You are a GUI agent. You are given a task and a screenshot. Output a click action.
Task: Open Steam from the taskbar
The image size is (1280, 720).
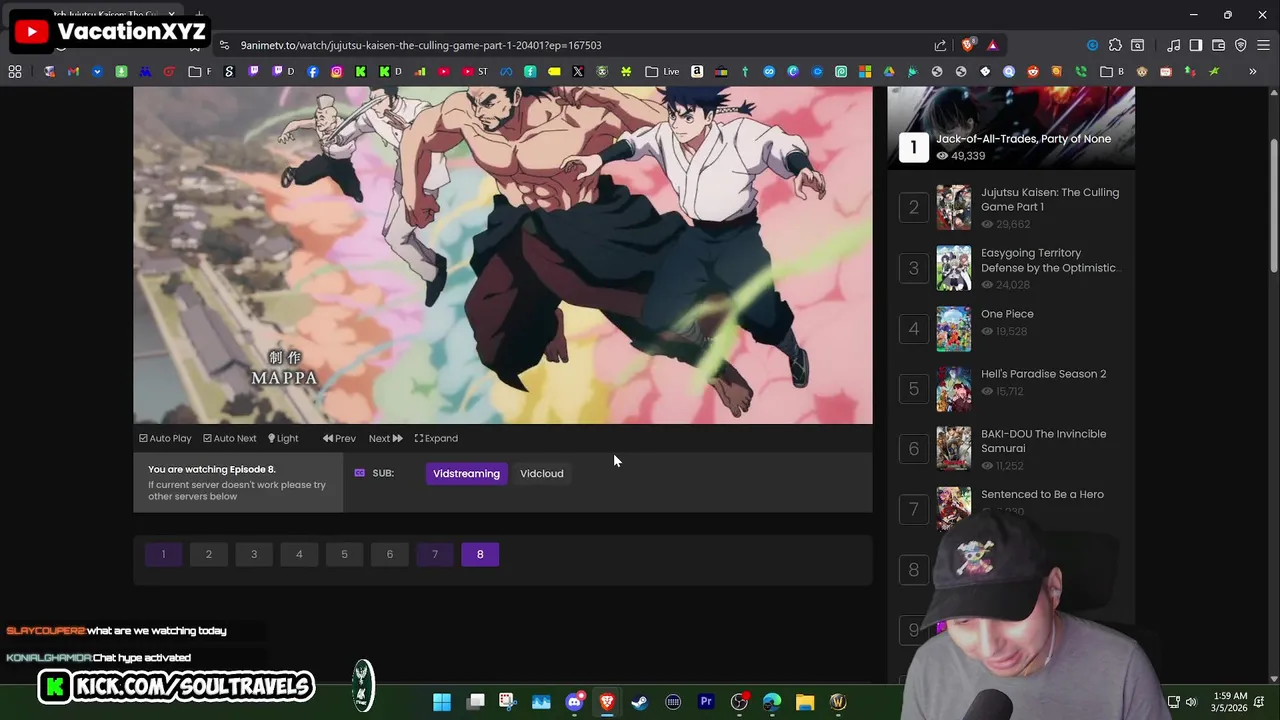coord(640,702)
